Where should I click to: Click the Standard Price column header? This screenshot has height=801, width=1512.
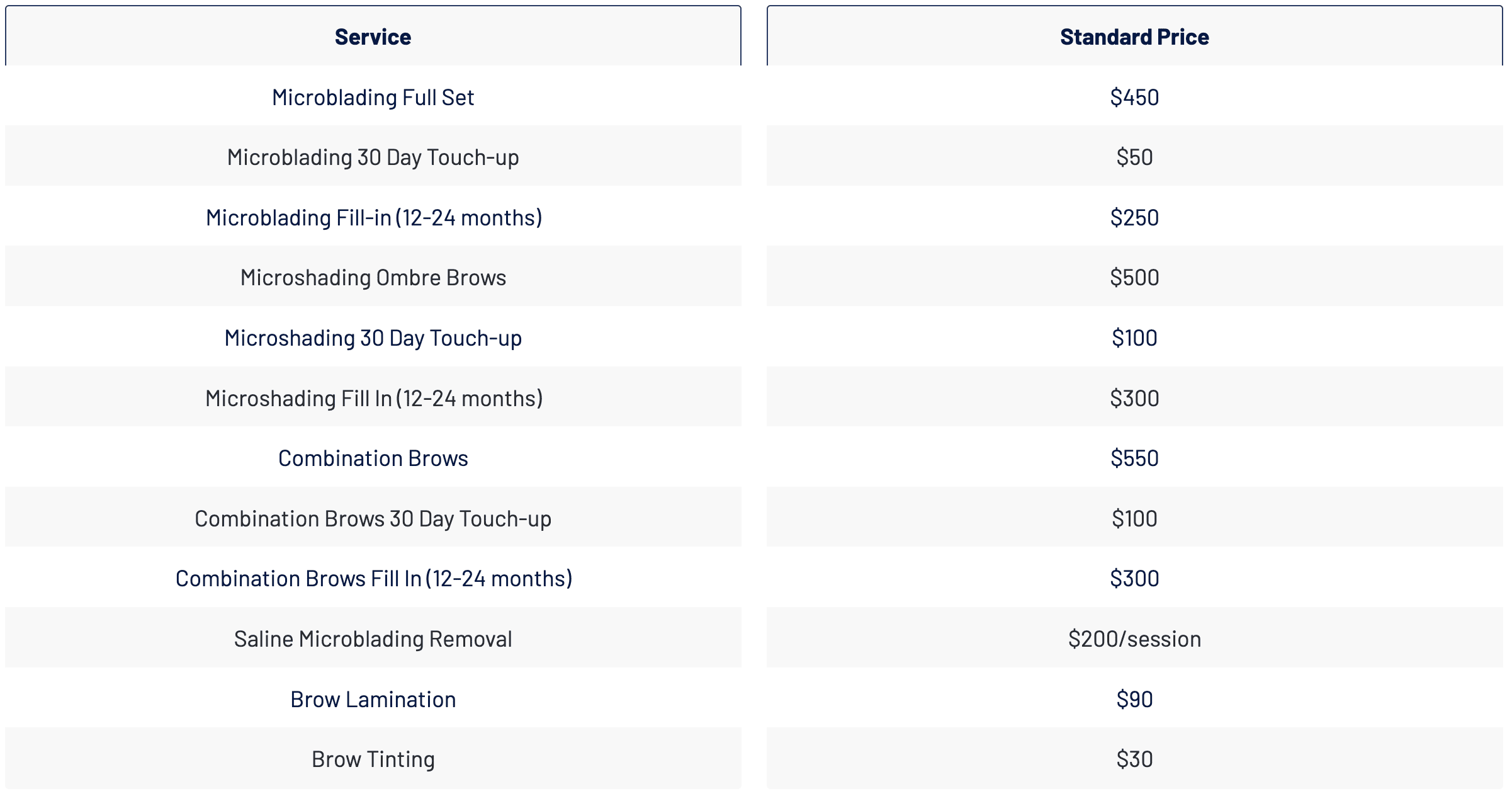(1134, 37)
